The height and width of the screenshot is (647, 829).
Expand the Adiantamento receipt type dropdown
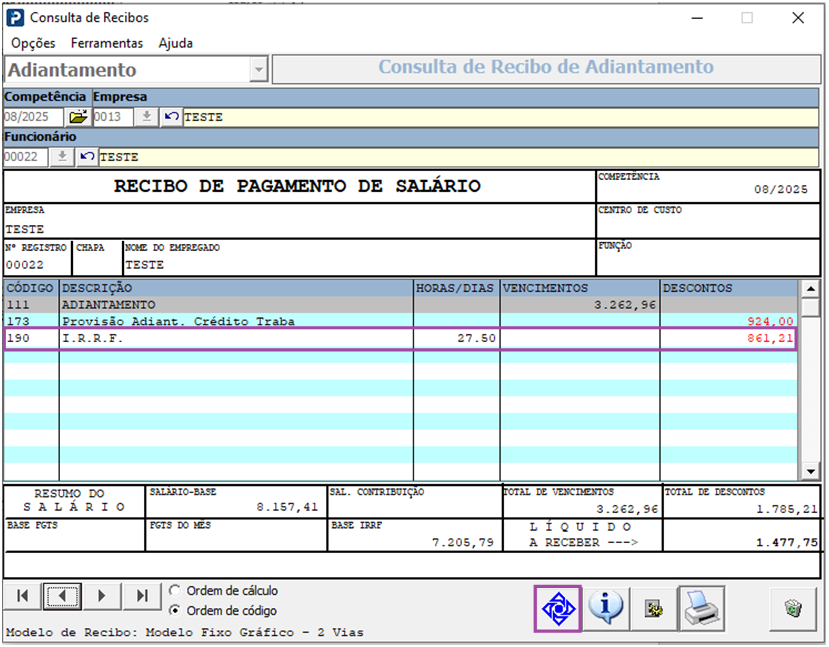point(259,70)
